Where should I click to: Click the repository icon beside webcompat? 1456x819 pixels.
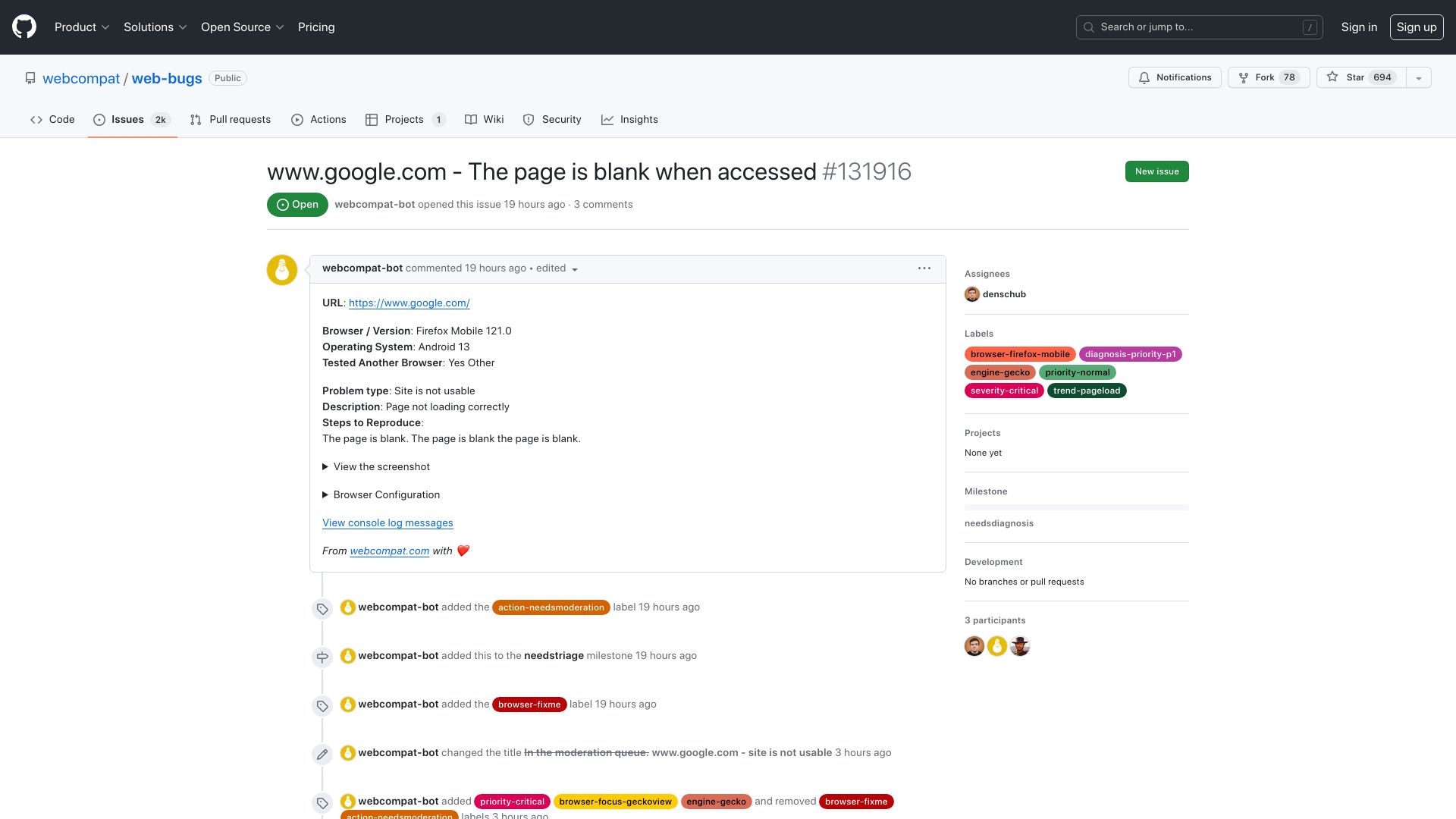(x=30, y=78)
